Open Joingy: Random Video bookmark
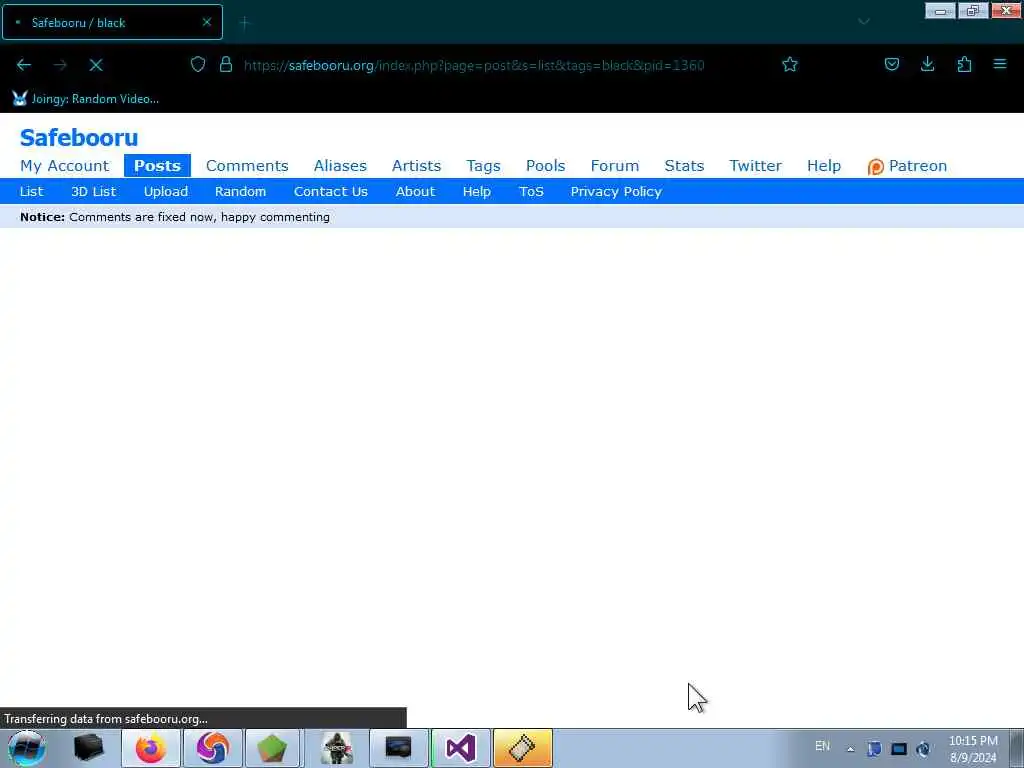The height and width of the screenshot is (768, 1024). (x=86, y=99)
